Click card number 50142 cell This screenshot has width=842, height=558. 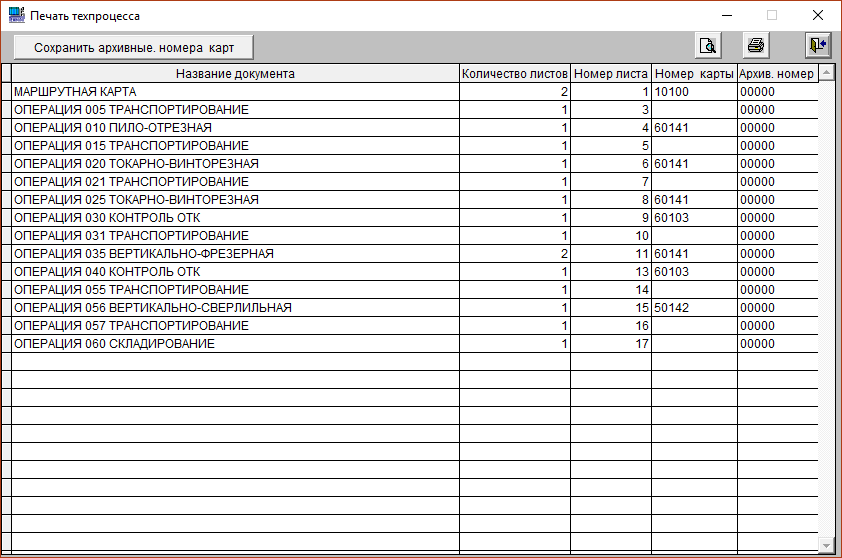pos(694,308)
